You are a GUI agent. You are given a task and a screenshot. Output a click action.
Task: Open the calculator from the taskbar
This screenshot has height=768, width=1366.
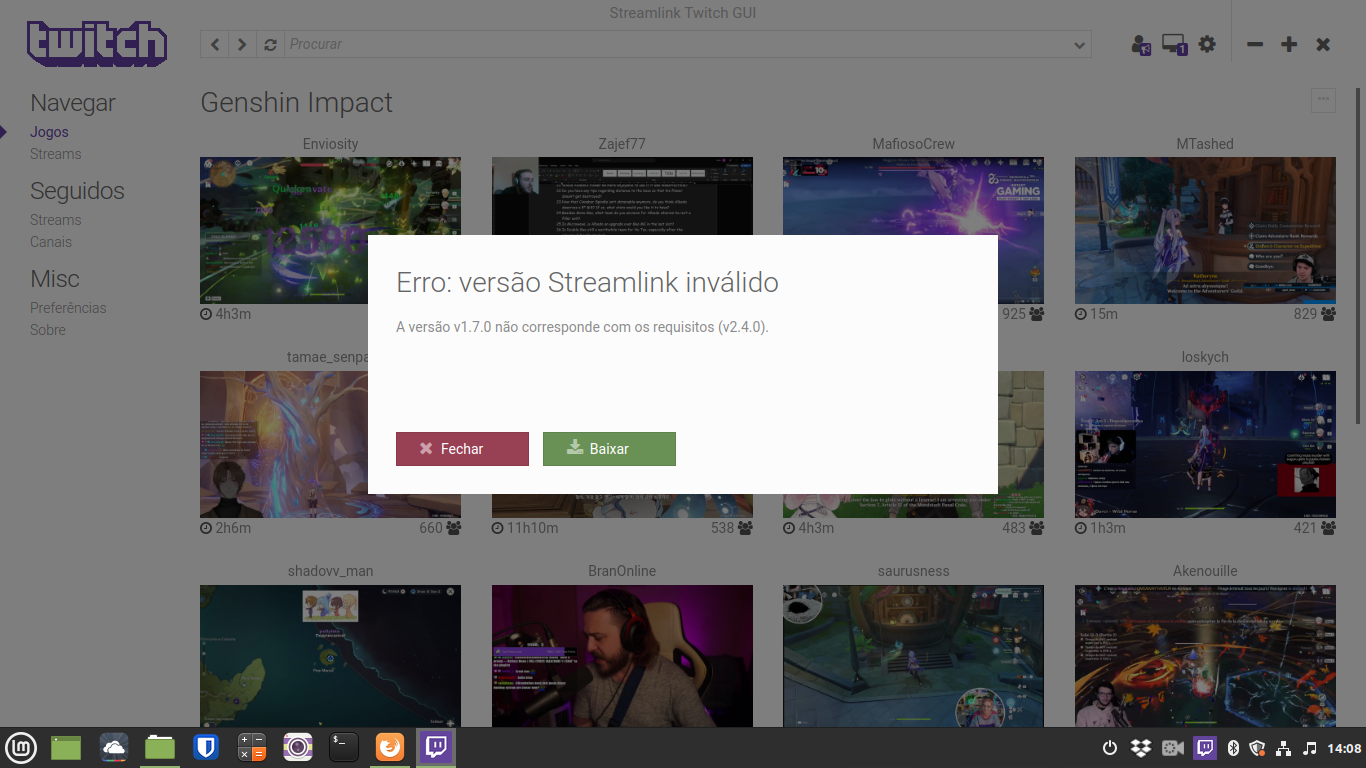tap(251, 747)
